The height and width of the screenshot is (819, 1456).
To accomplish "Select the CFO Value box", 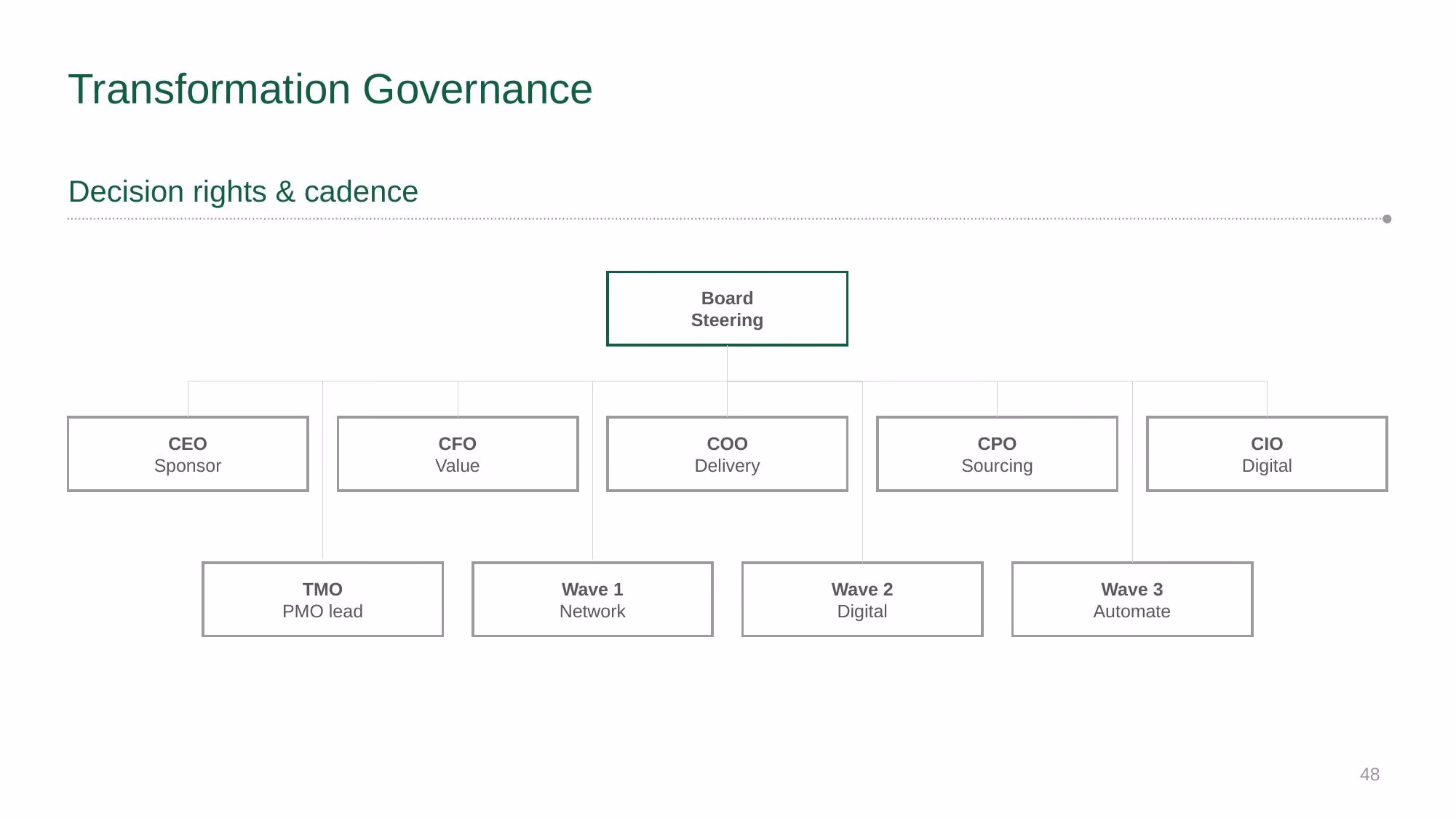I will [458, 454].
